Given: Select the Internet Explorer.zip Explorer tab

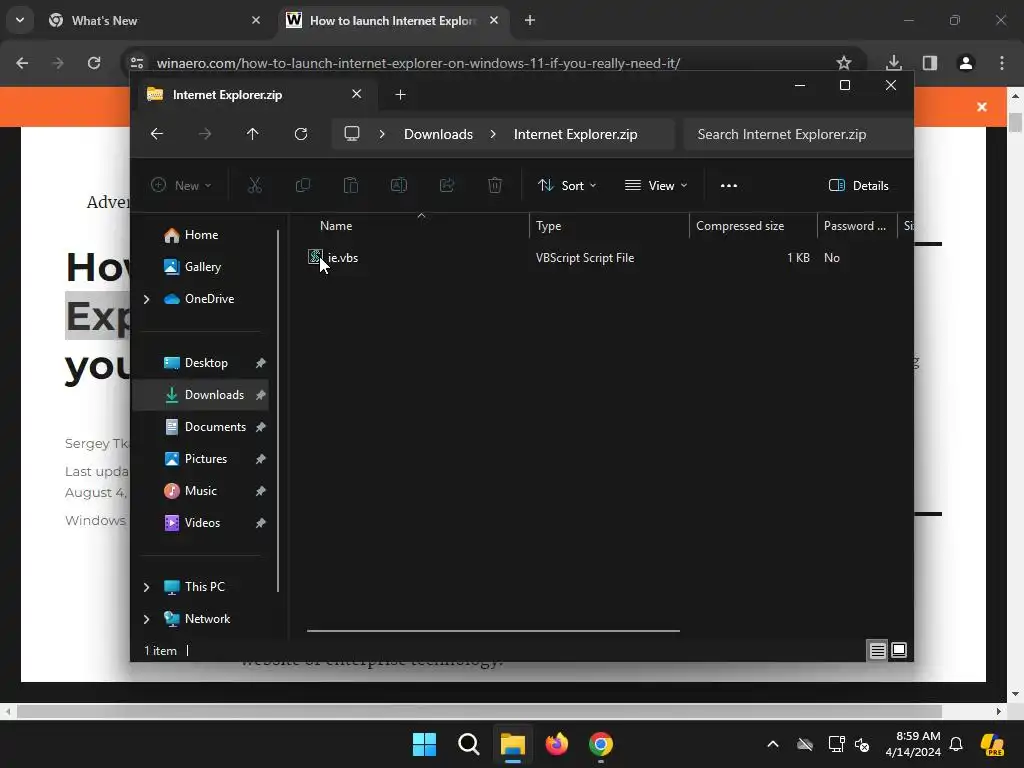Looking at the screenshot, I should coord(255,95).
